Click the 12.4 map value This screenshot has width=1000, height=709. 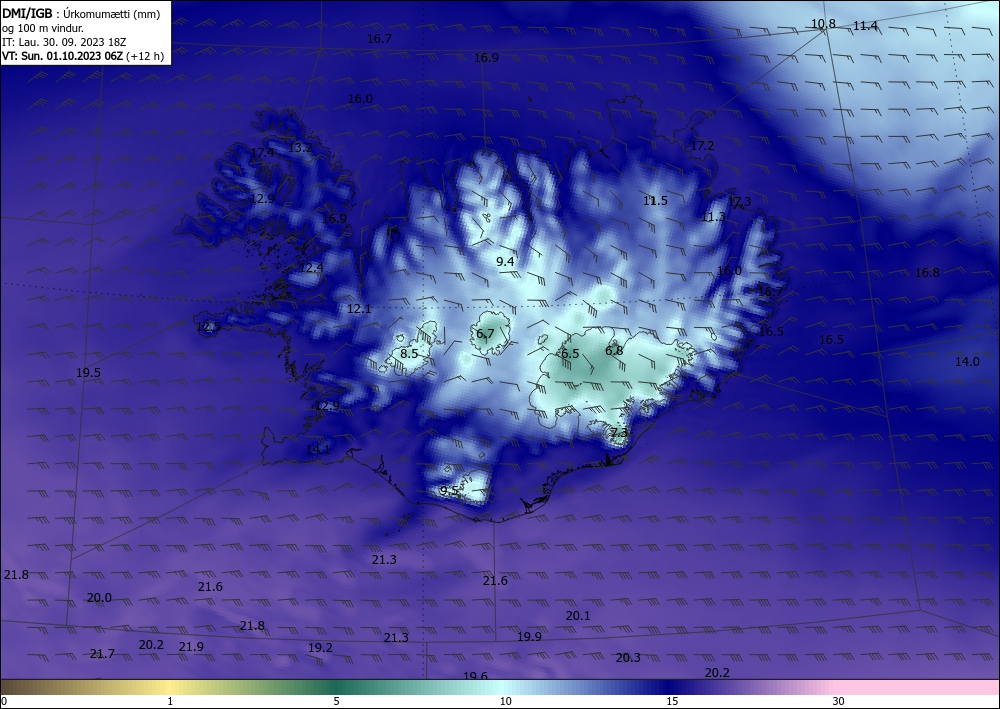tap(311, 268)
